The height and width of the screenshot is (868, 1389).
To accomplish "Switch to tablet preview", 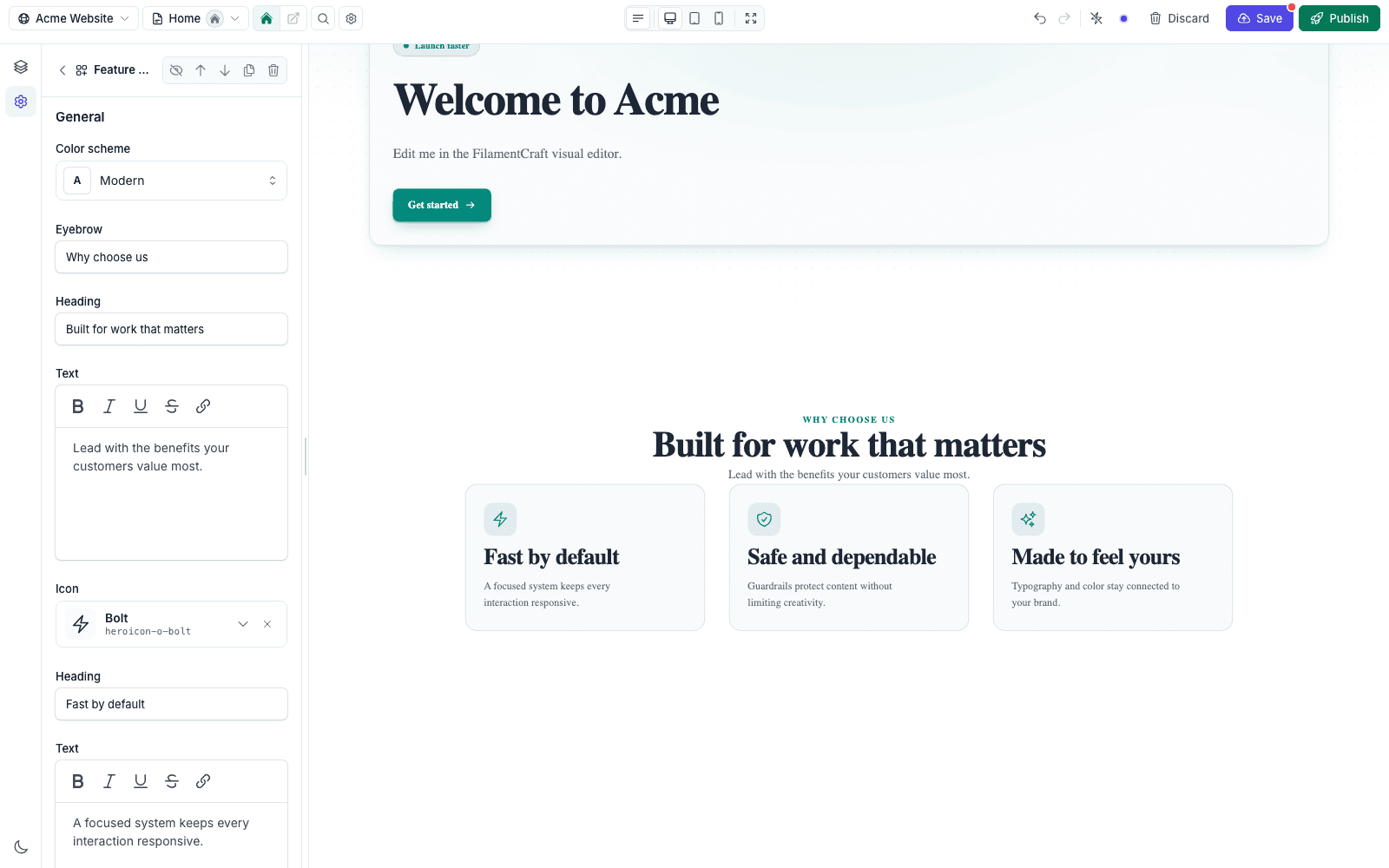I will pyautogui.click(x=694, y=18).
